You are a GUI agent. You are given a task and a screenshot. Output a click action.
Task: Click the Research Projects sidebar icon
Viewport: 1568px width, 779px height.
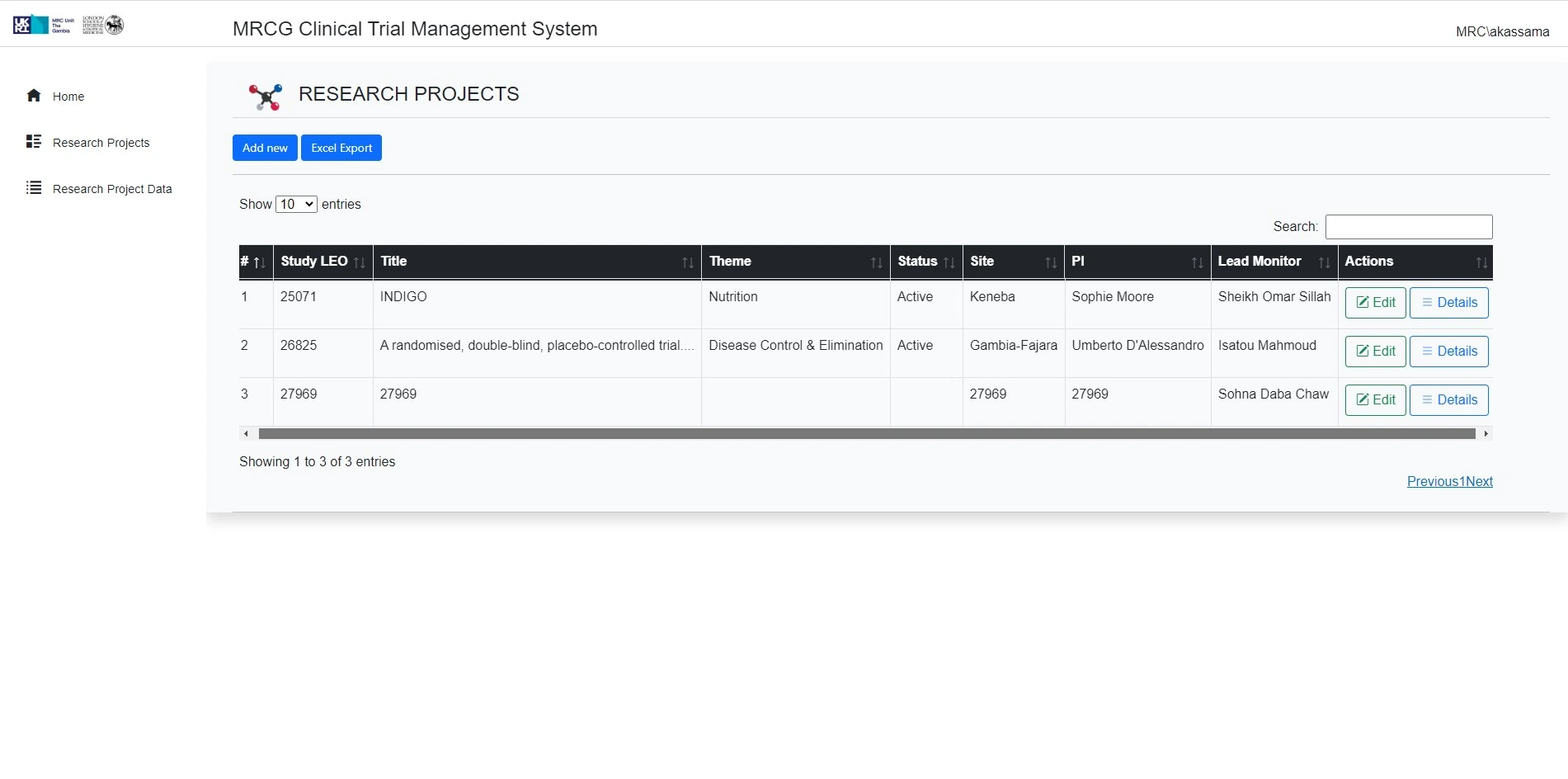(x=34, y=142)
